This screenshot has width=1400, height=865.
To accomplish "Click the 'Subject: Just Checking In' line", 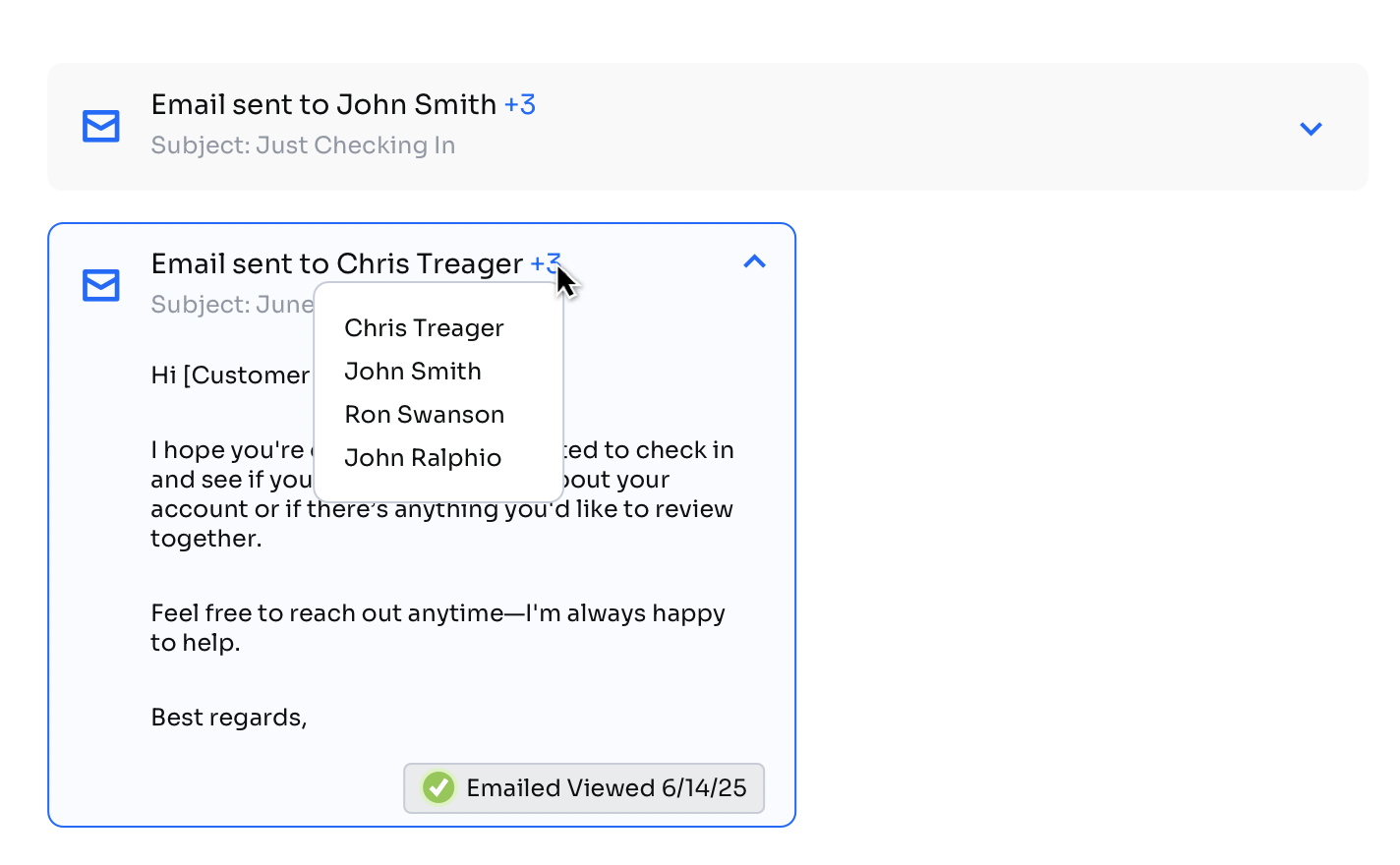I will point(303,145).
